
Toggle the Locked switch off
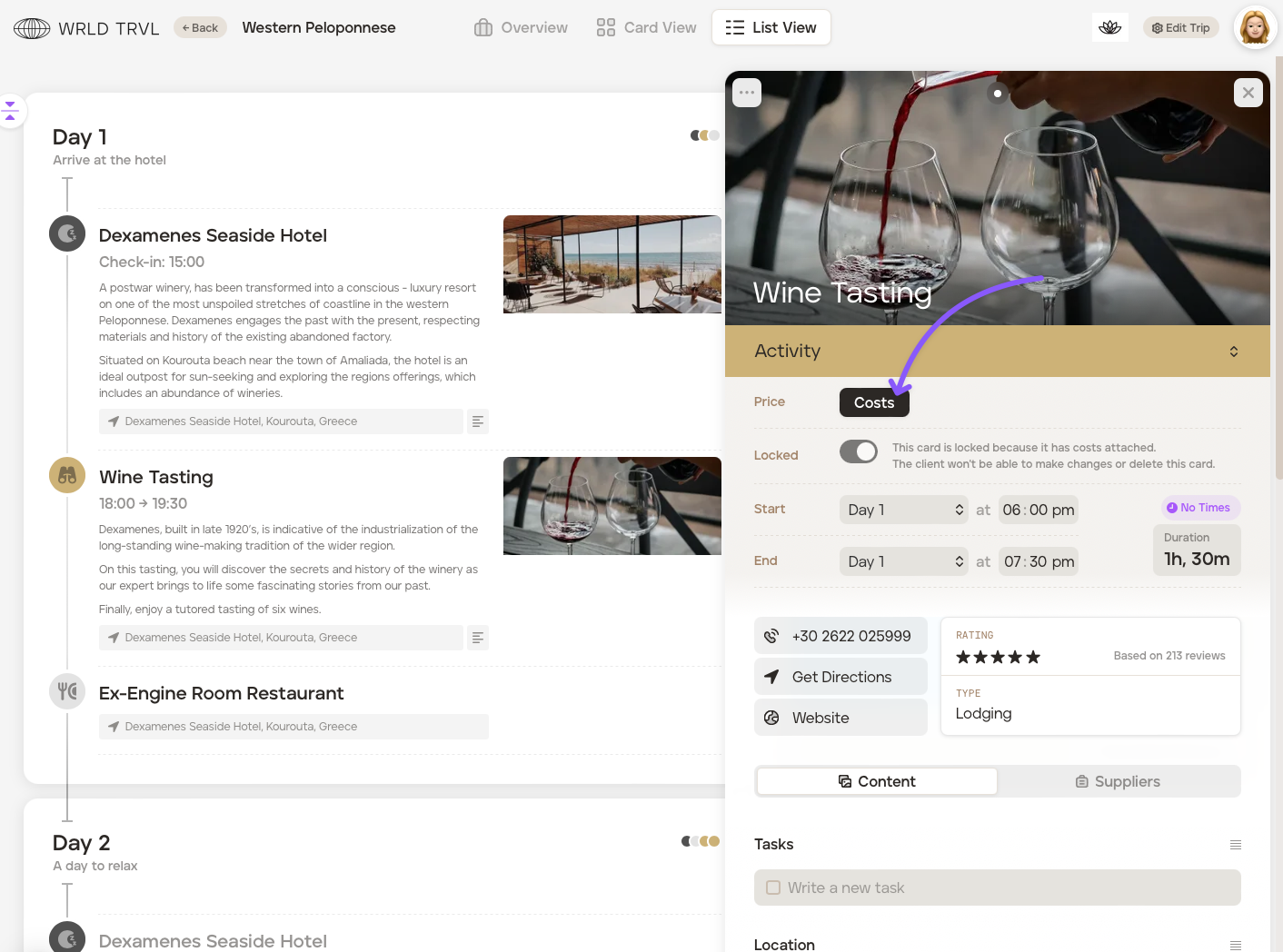point(858,451)
